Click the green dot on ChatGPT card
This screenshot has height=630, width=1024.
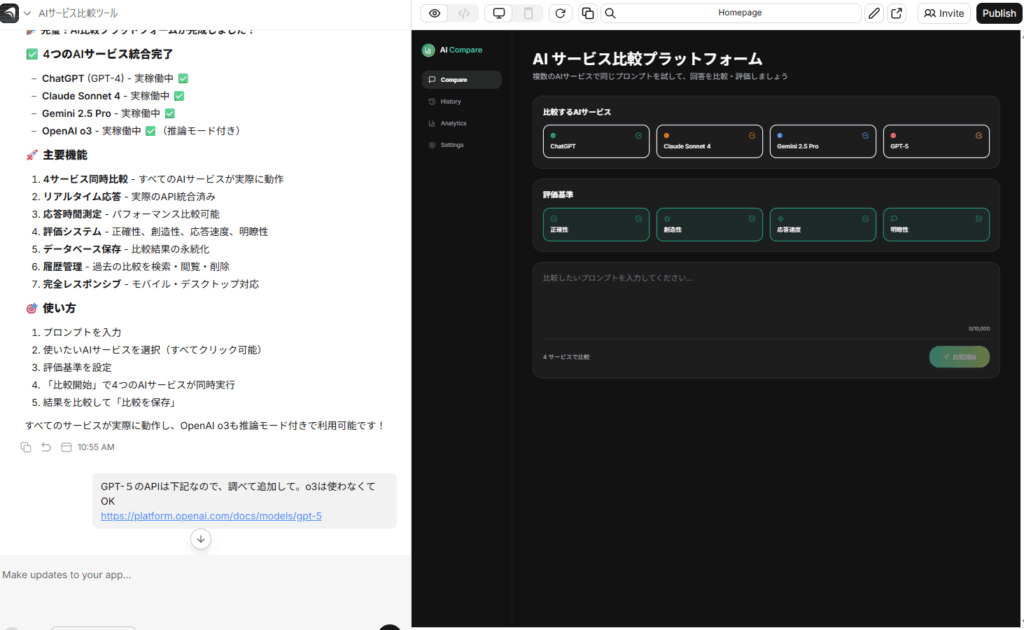pos(553,136)
